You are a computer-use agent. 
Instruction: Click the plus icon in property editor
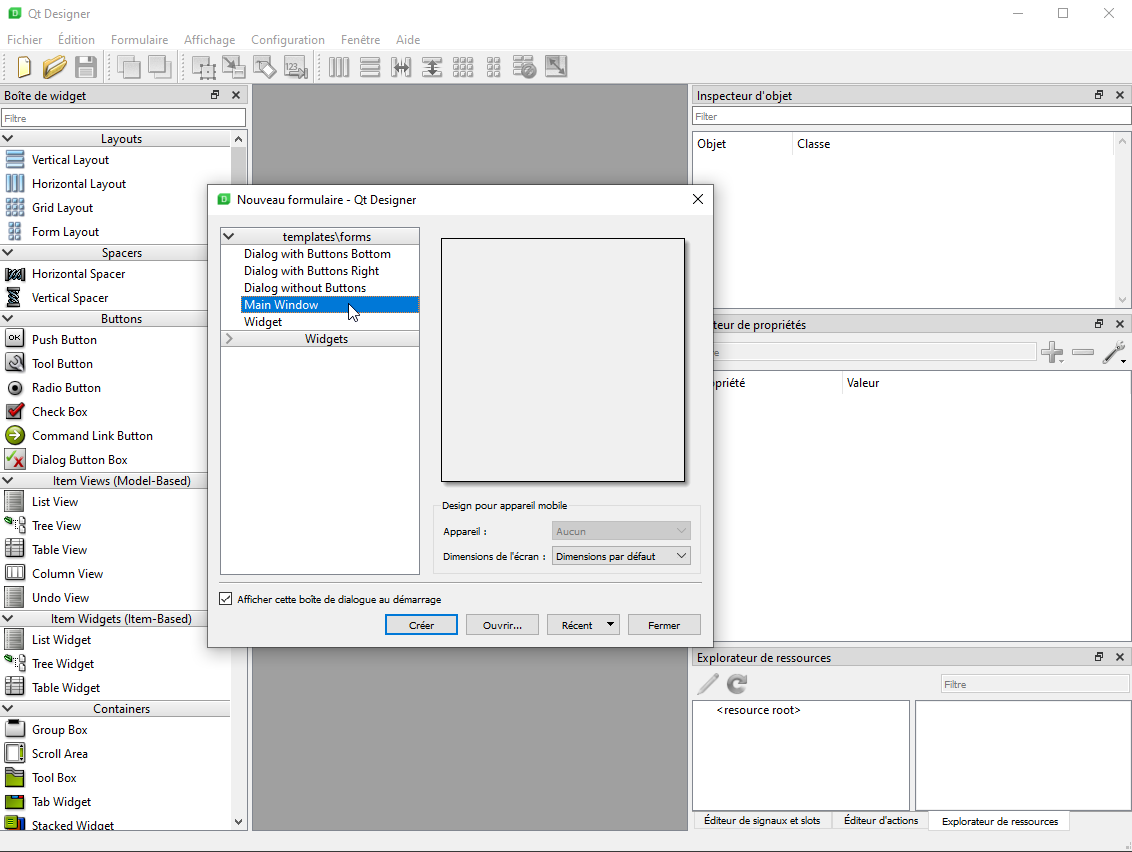click(1052, 352)
